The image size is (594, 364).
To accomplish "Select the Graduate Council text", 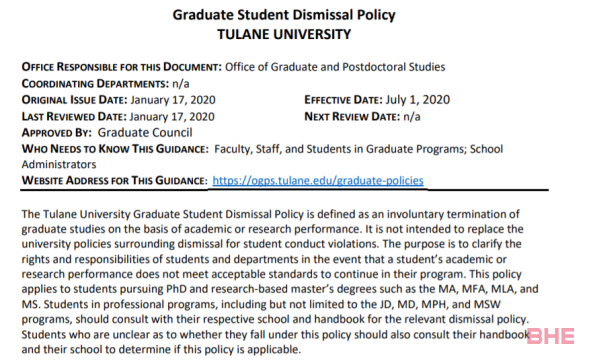I will tap(145, 133).
